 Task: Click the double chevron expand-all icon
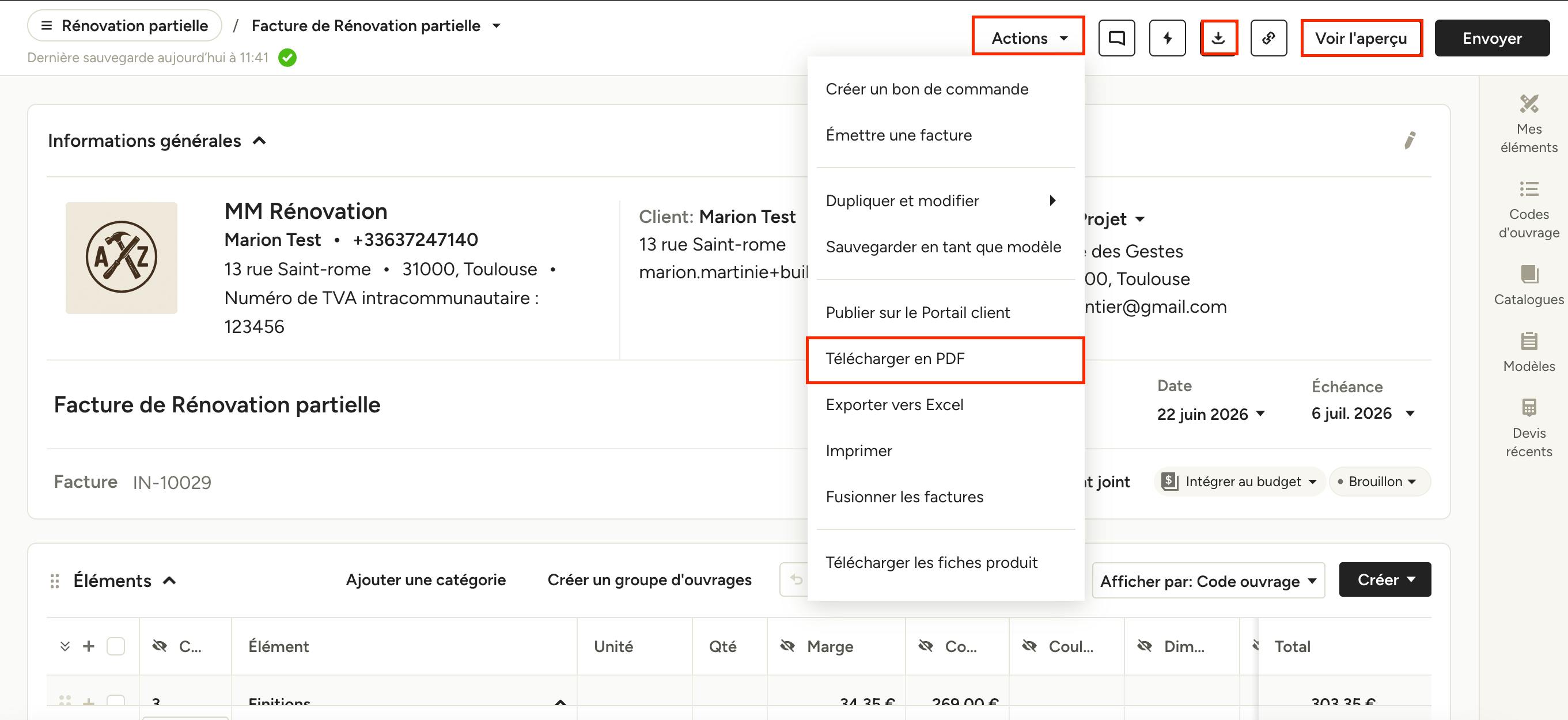pos(65,646)
